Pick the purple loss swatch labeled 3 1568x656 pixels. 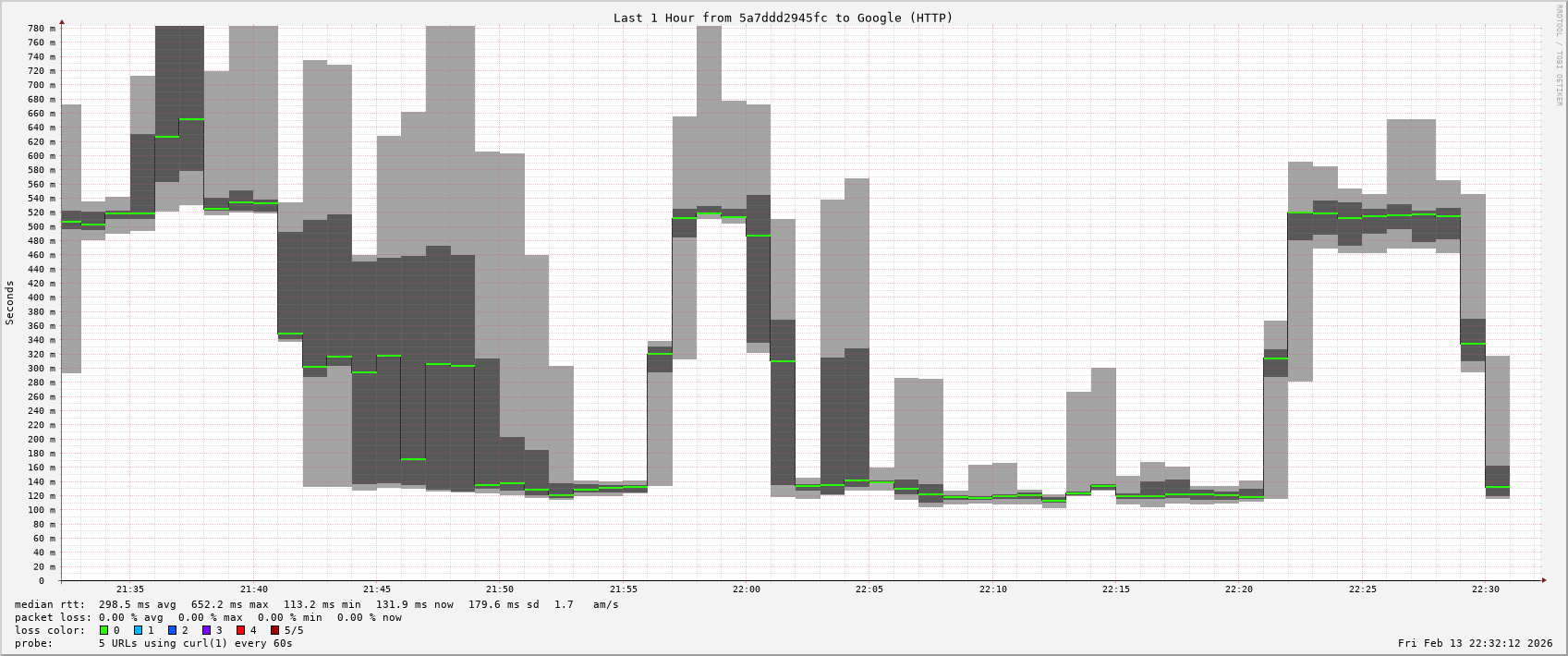[206, 630]
